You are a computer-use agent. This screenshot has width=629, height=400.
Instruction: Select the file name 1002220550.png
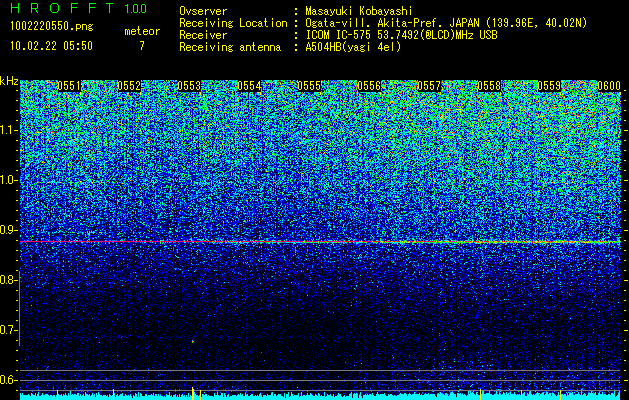click(x=51, y=26)
